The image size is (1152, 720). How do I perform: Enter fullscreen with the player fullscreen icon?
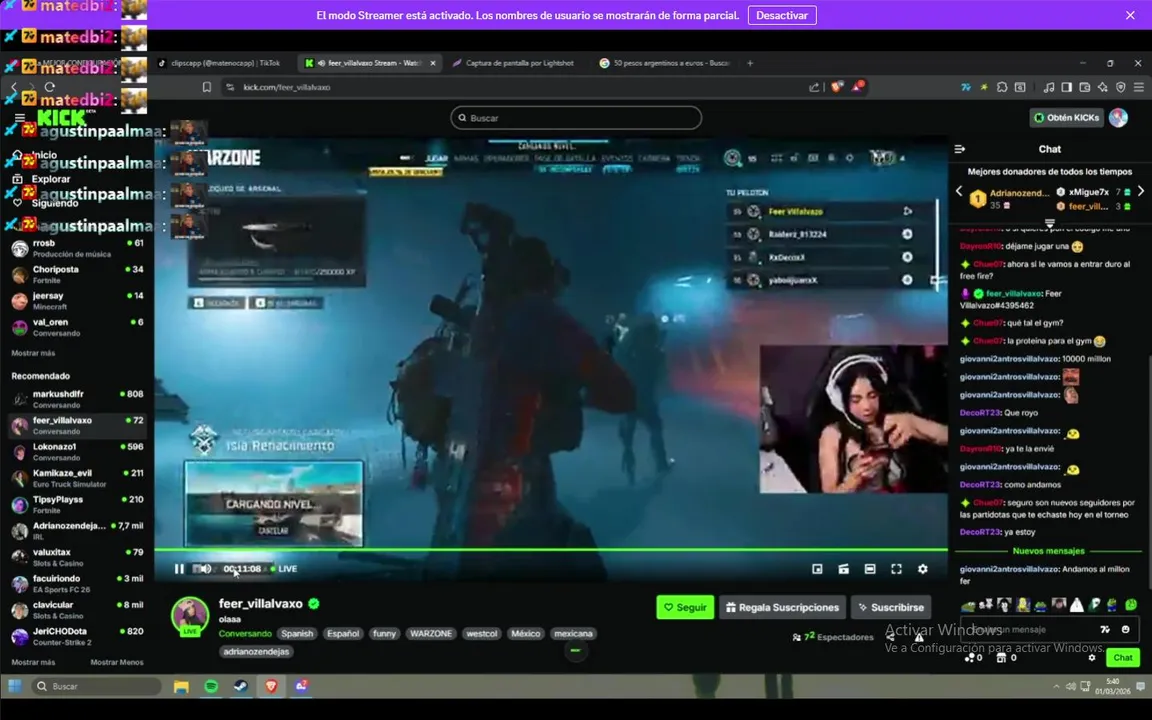896,569
